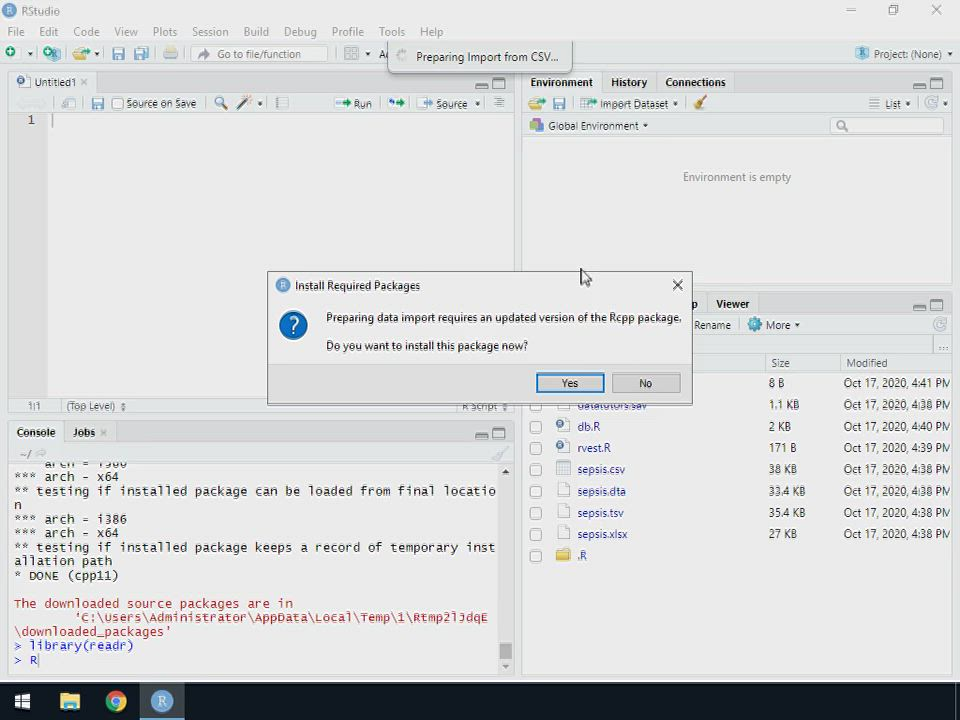The image size is (960, 720).
Task: Open the Session menu
Action: click(209, 31)
